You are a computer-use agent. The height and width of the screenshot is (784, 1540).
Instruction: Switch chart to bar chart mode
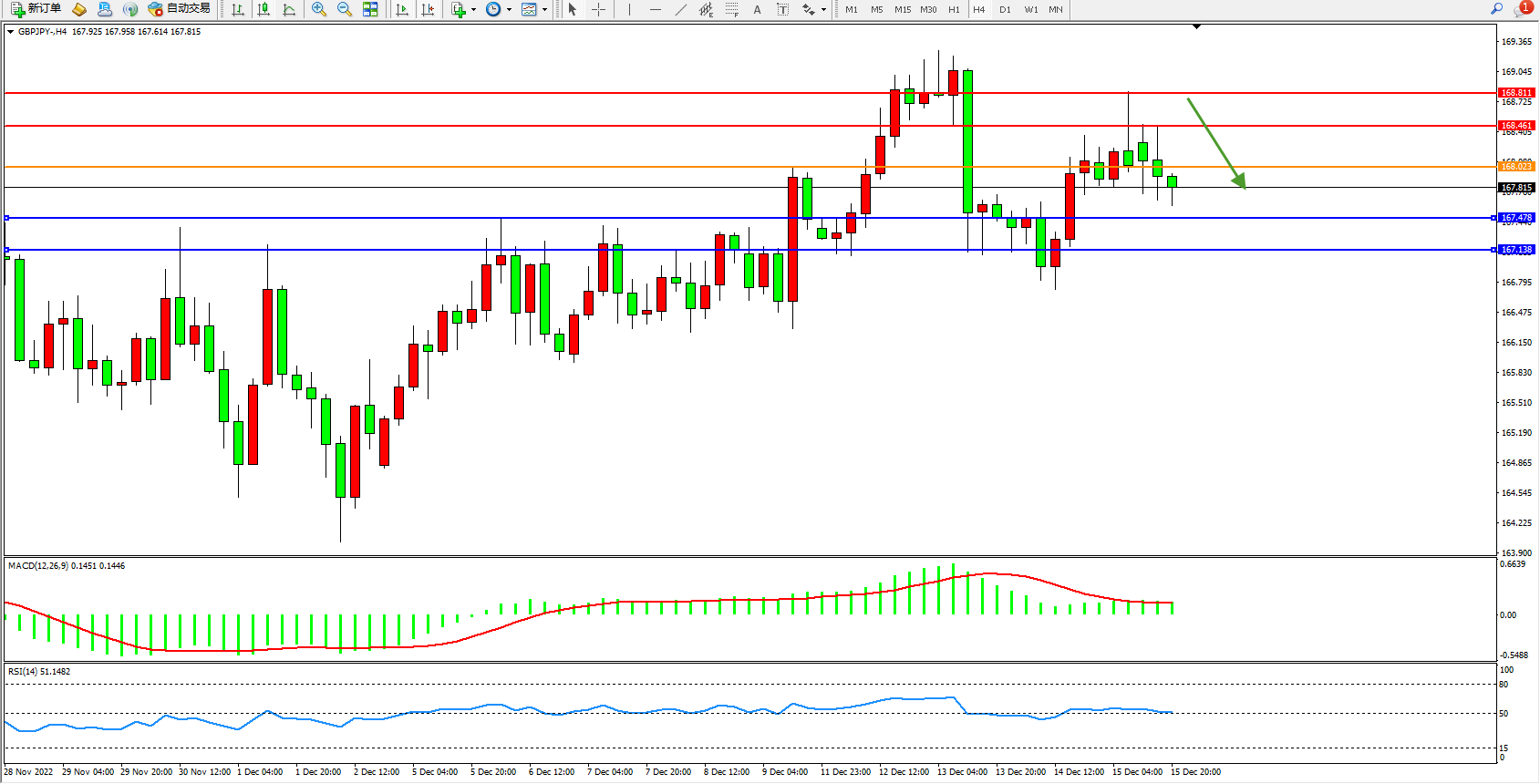point(238,9)
